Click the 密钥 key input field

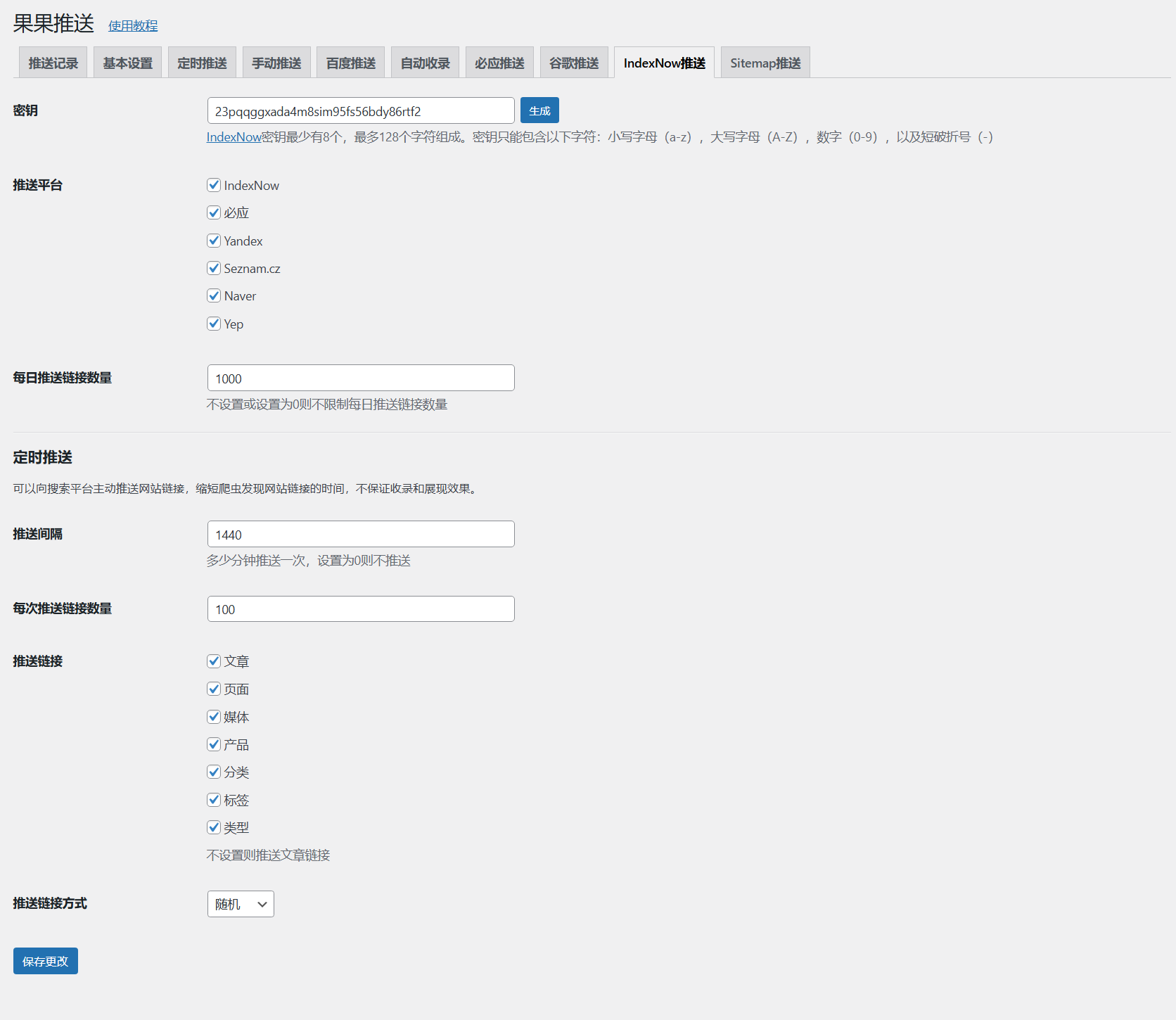(361, 110)
